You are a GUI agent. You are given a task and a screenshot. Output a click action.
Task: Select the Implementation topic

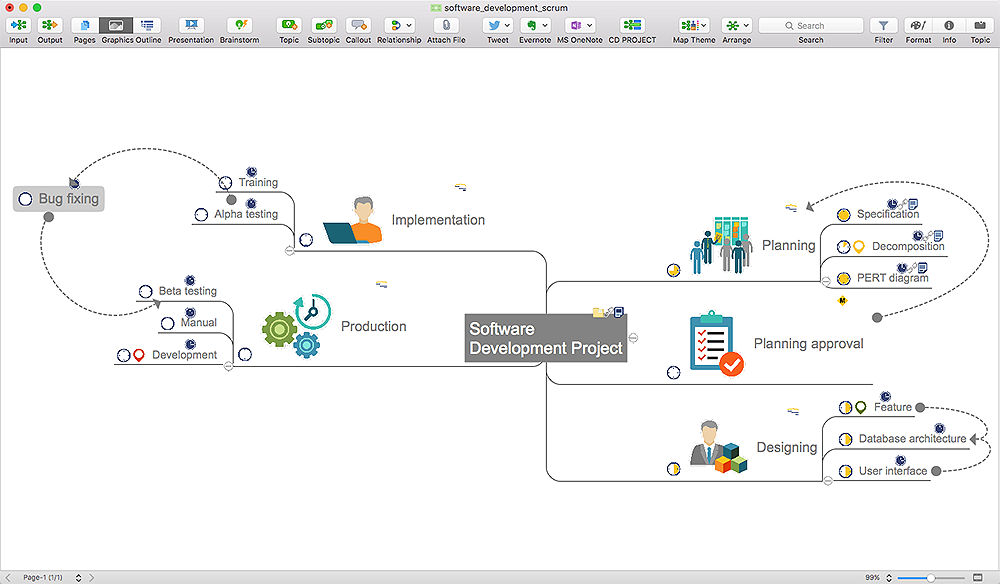click(438, 220)
